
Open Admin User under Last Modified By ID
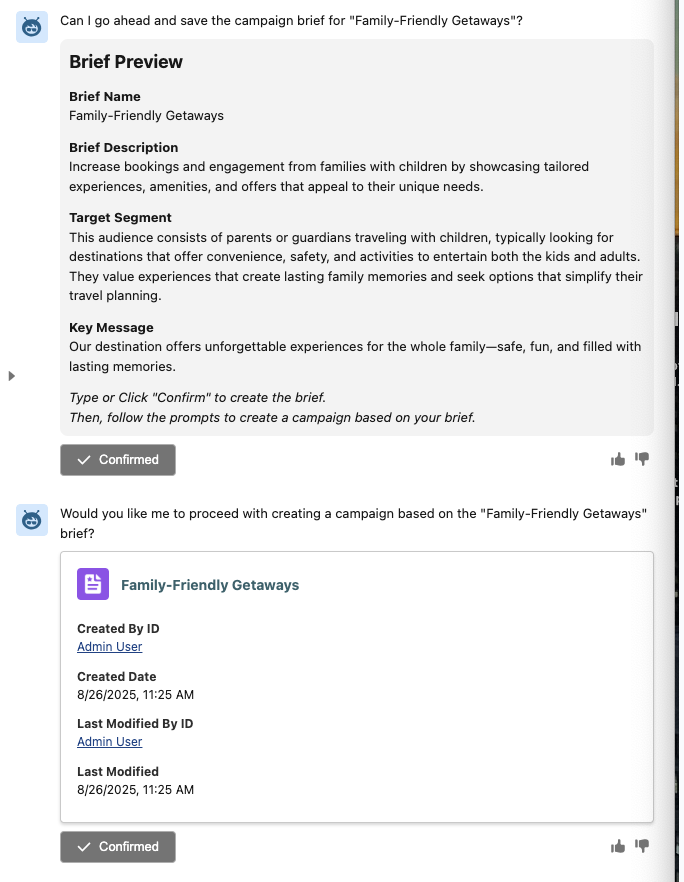click(109, 741)
